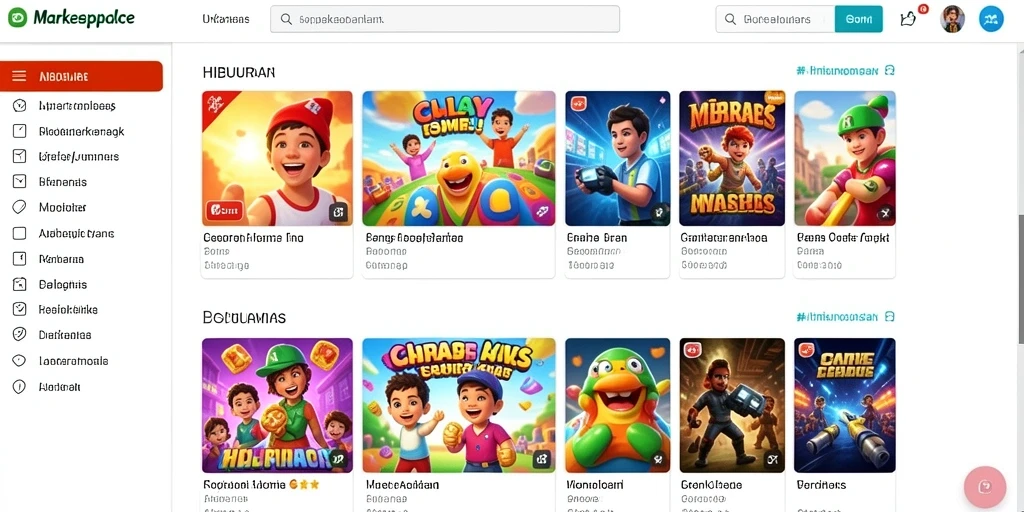Click the overlay icon on the Gnahe Gran thumbnail
This screenshot has height=512, width=1024.
coord(658,212)
